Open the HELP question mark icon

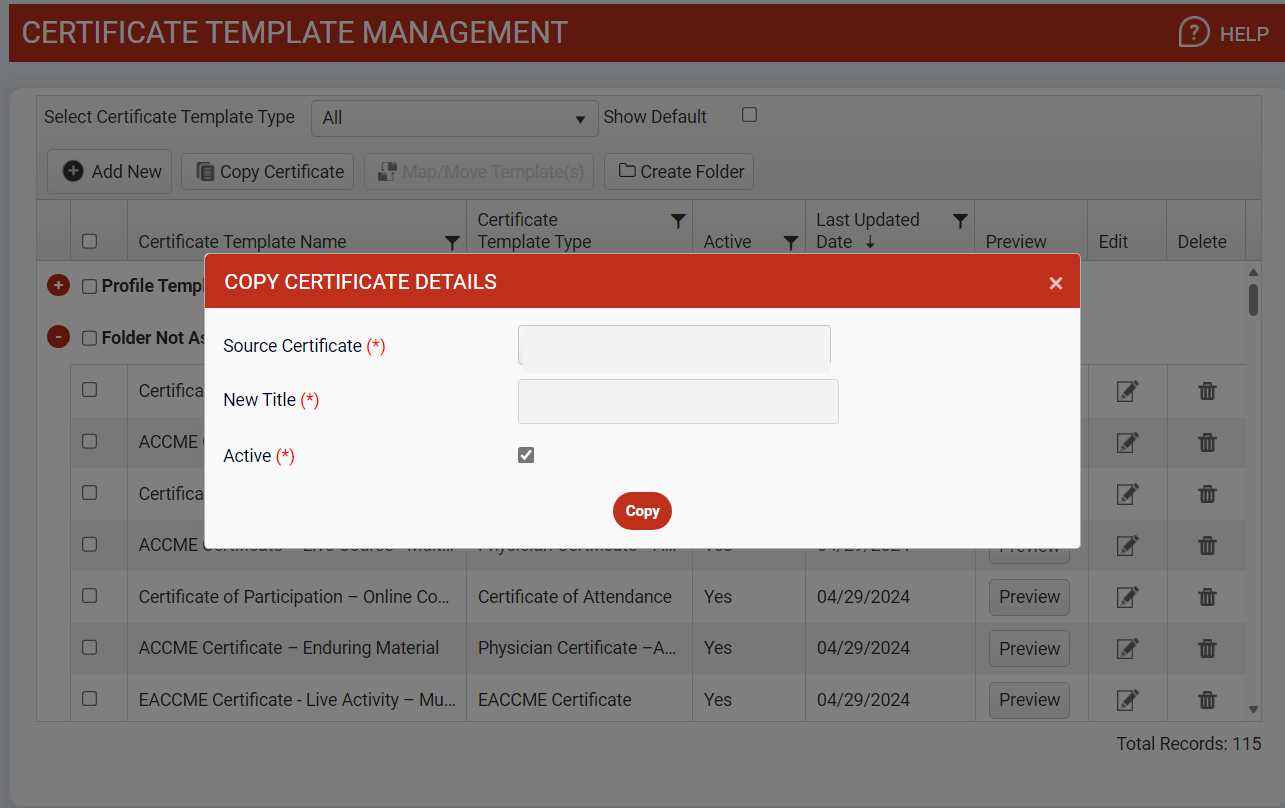[x=1194, y=32]
